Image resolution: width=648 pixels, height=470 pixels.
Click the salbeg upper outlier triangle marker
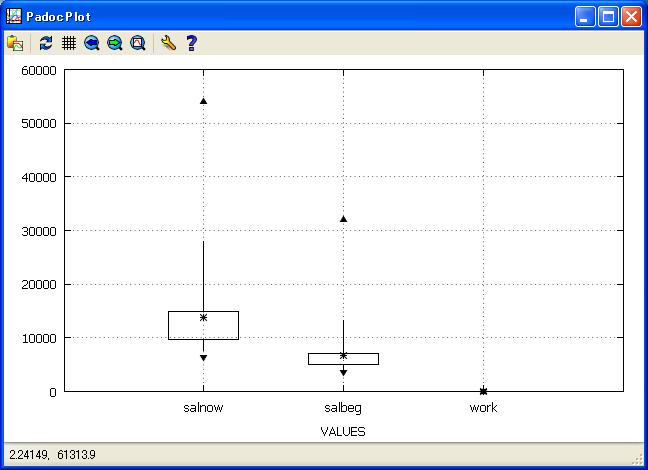tap(343, 219)
